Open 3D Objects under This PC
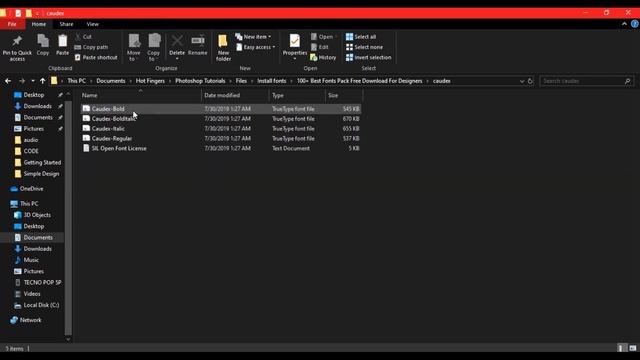640x360 pixels. tap(37, 215)
